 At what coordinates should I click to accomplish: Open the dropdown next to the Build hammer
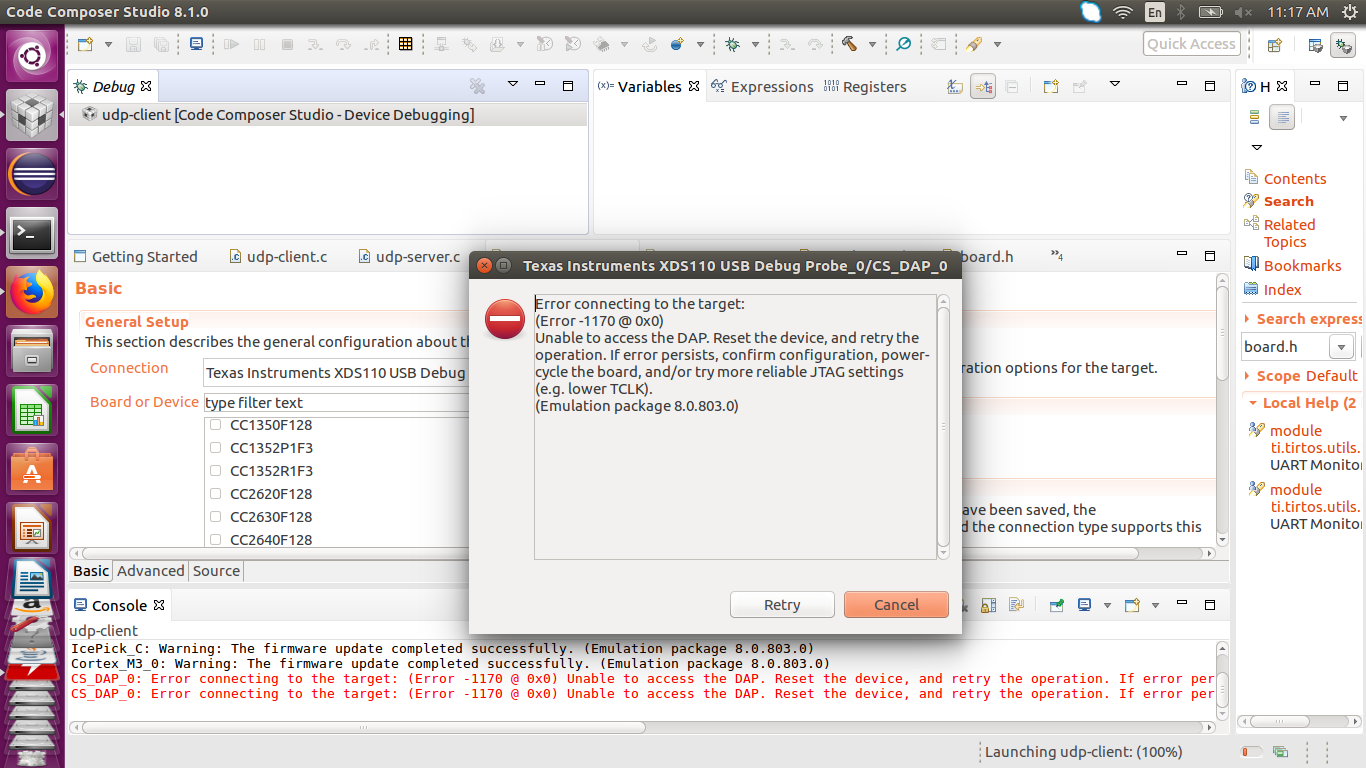872,45
